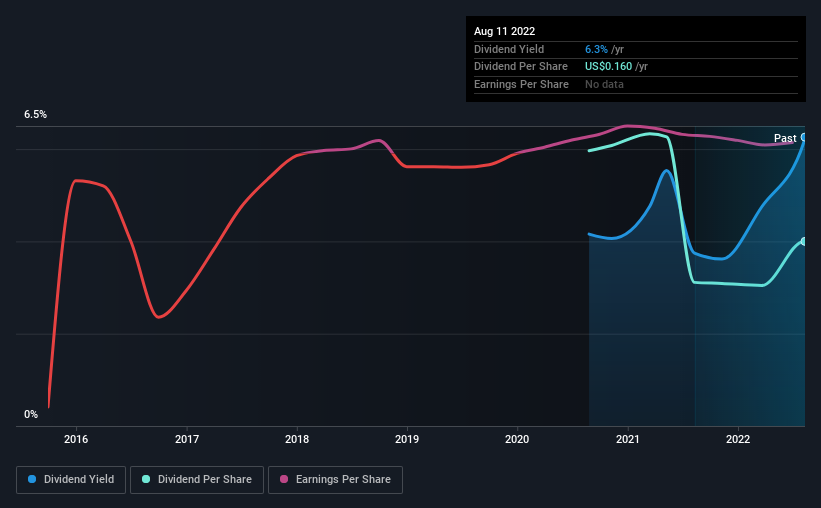Click the 2018 x-axis label
The image size is (821, 508).
(x=297, y=439)
